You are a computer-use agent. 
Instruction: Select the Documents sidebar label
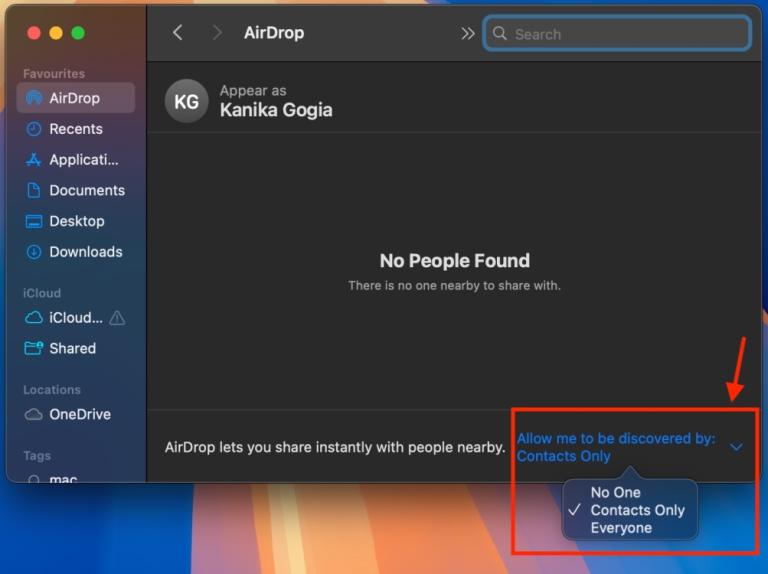click(87, 190)
